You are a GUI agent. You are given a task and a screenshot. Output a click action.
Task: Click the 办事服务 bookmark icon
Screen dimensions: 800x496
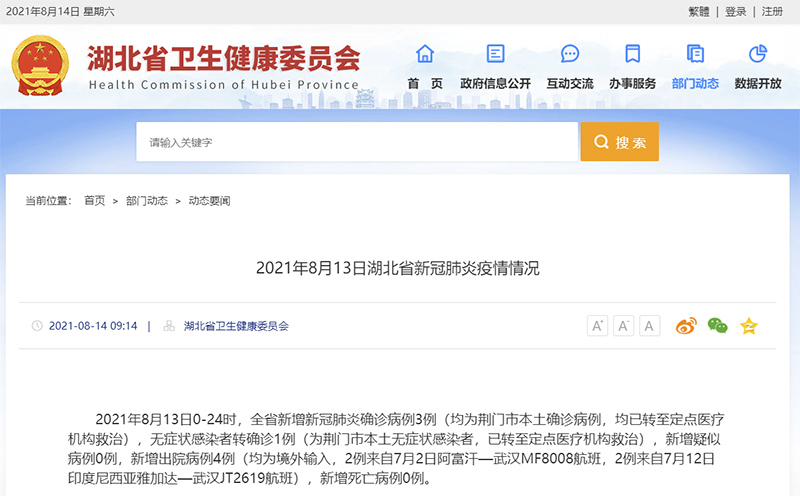pos(632,54)
